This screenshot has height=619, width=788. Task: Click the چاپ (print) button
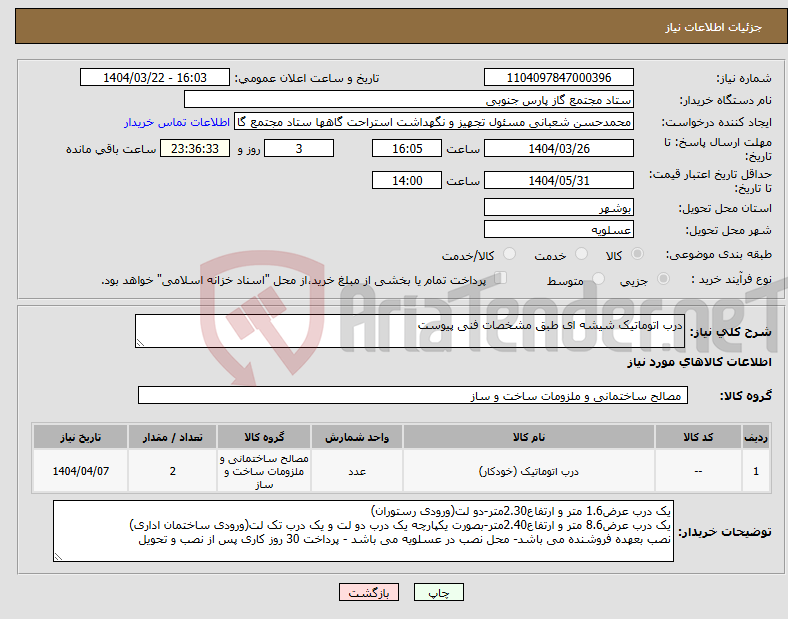point(438,592)
